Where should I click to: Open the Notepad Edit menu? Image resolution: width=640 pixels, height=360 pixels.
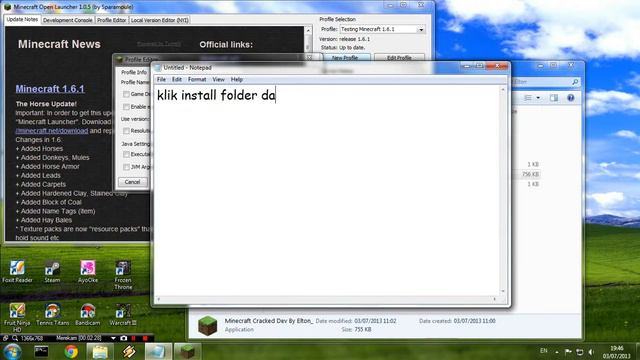(177, 80)
